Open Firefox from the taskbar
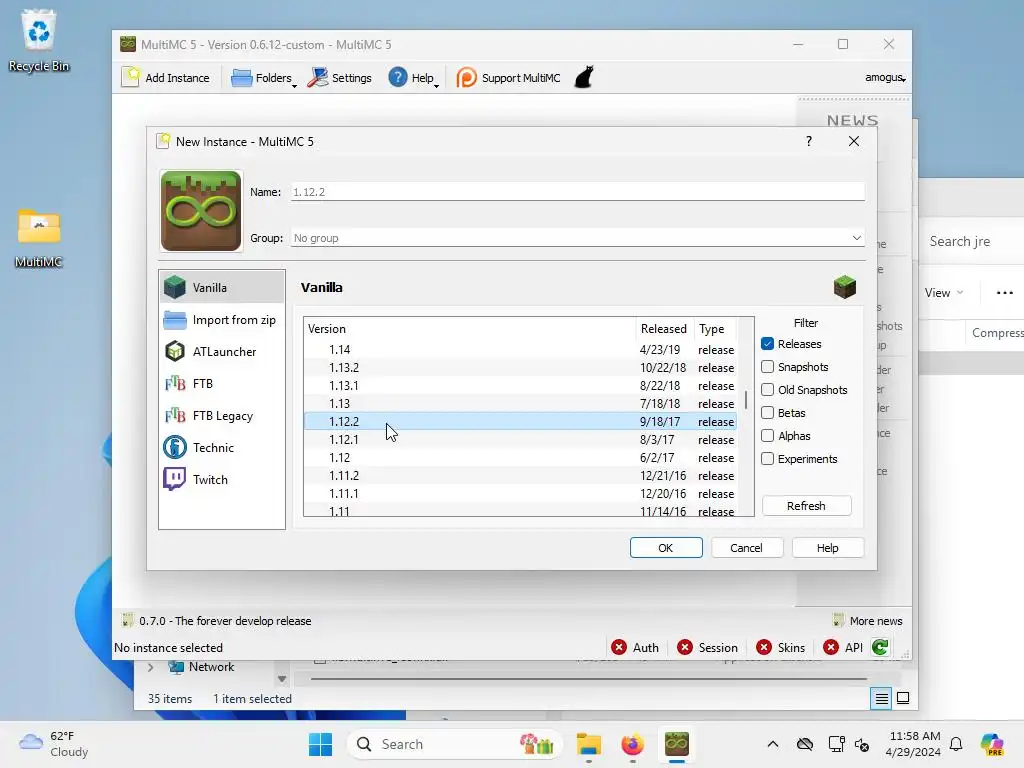The image size is (1024, 768). point(632,744)
